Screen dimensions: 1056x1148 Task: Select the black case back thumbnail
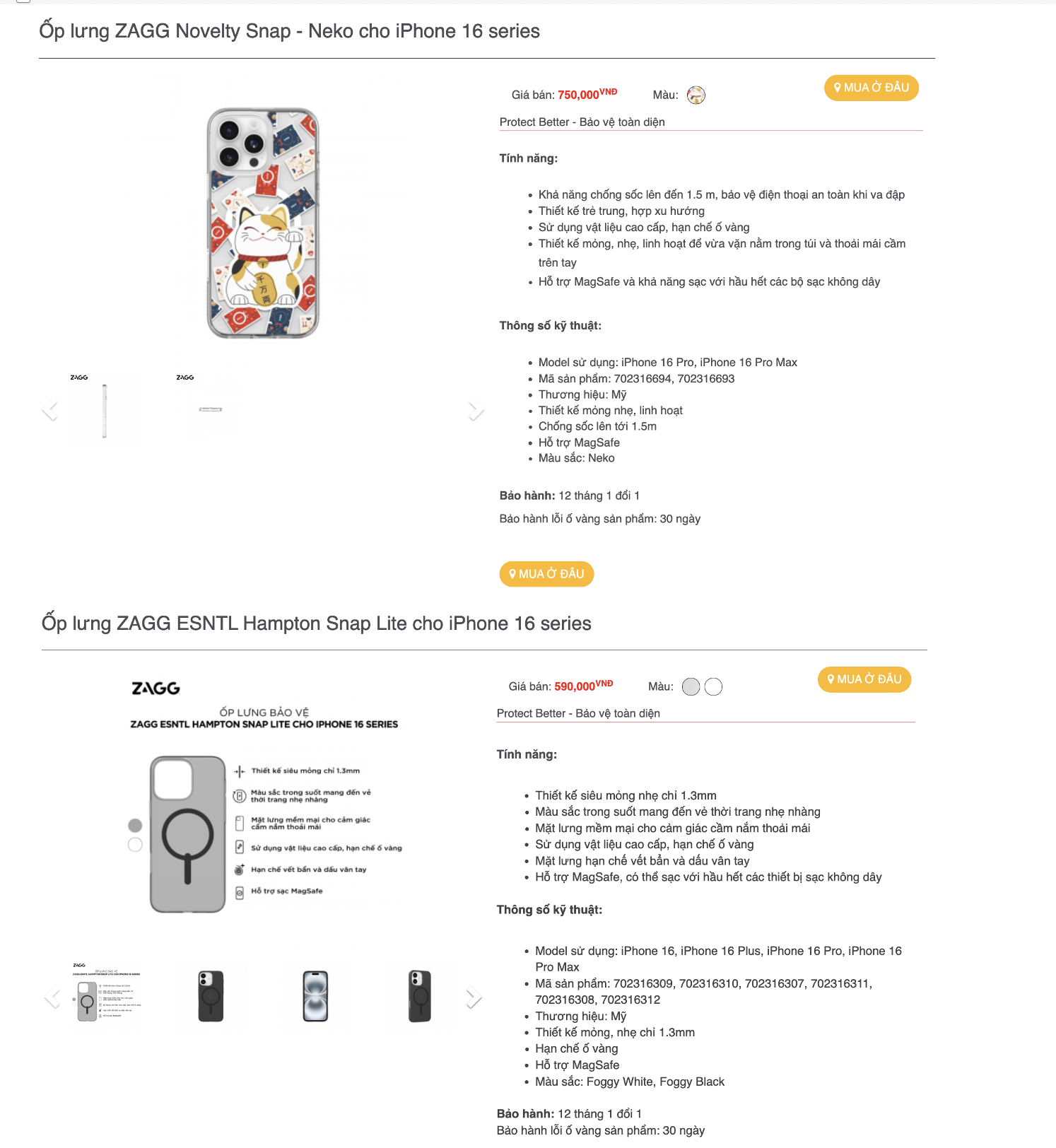pos(211,995)
